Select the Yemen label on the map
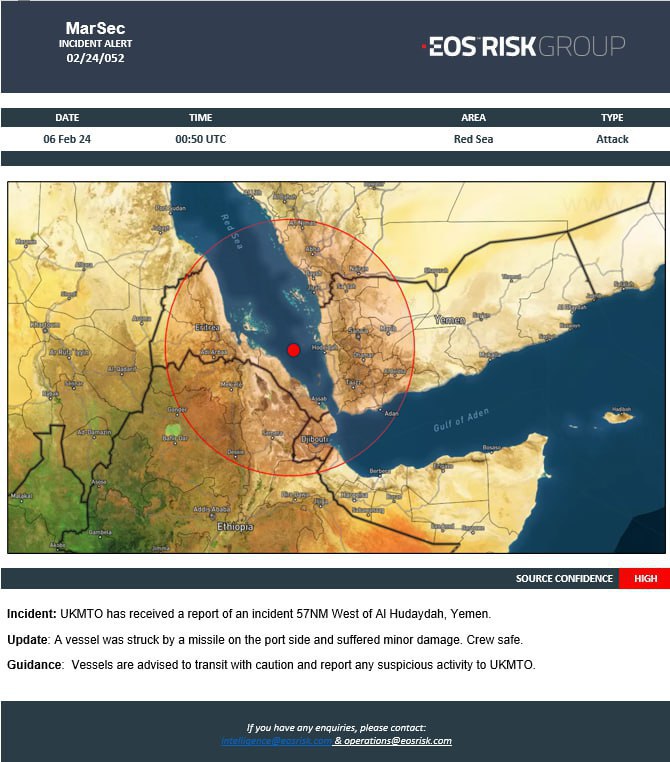Screen dimensions: 670x762 click(449, 320)
